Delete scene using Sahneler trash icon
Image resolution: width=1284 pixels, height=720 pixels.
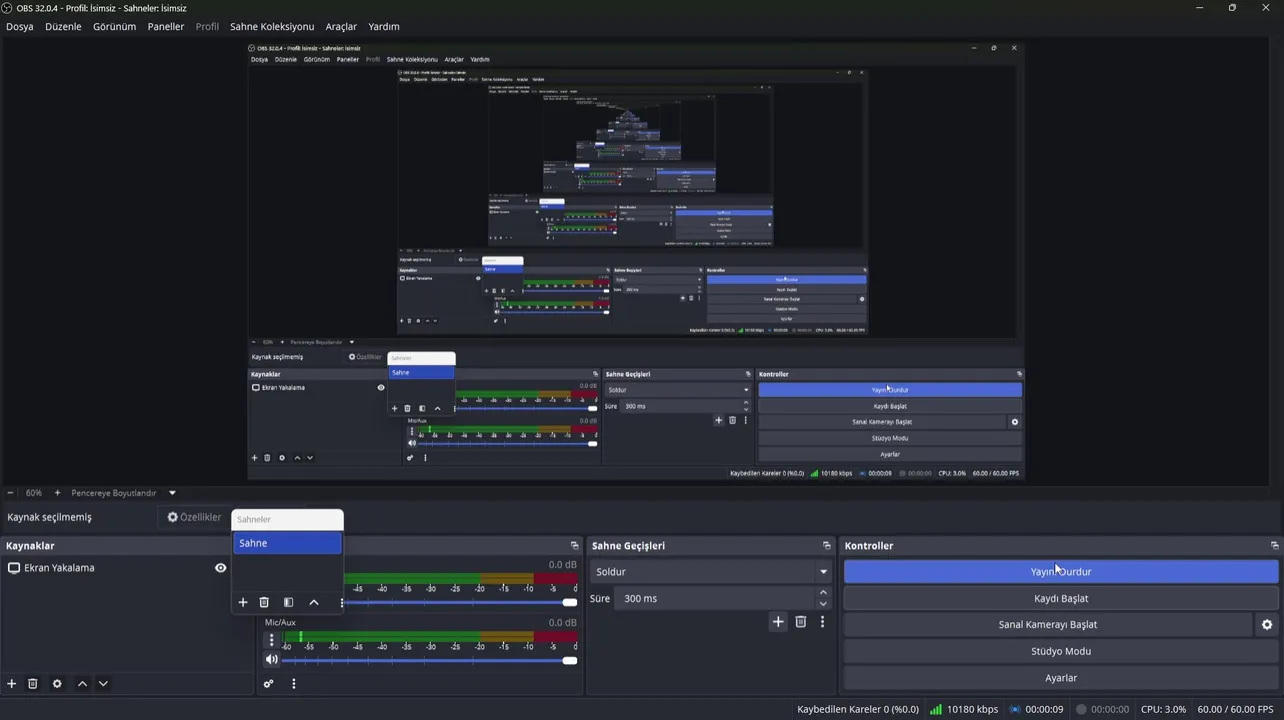click(x=264, y=602)
